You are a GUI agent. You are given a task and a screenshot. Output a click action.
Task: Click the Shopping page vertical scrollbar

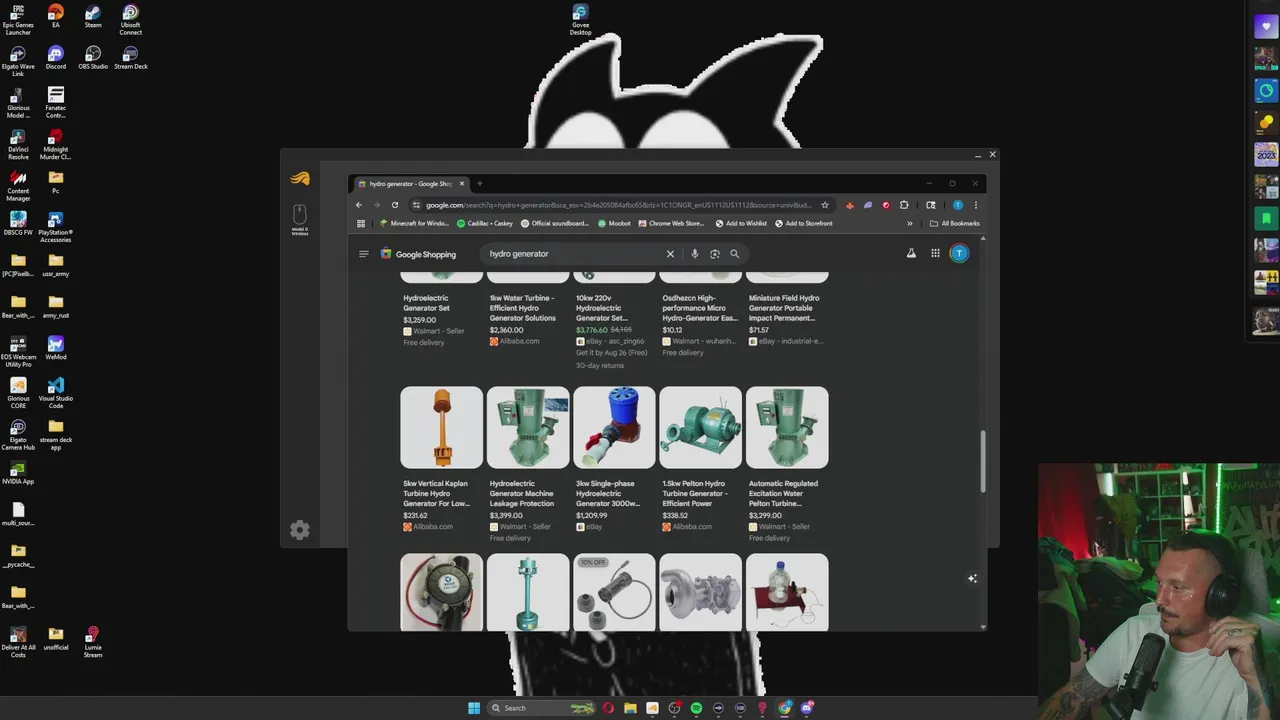coord(983,461)
